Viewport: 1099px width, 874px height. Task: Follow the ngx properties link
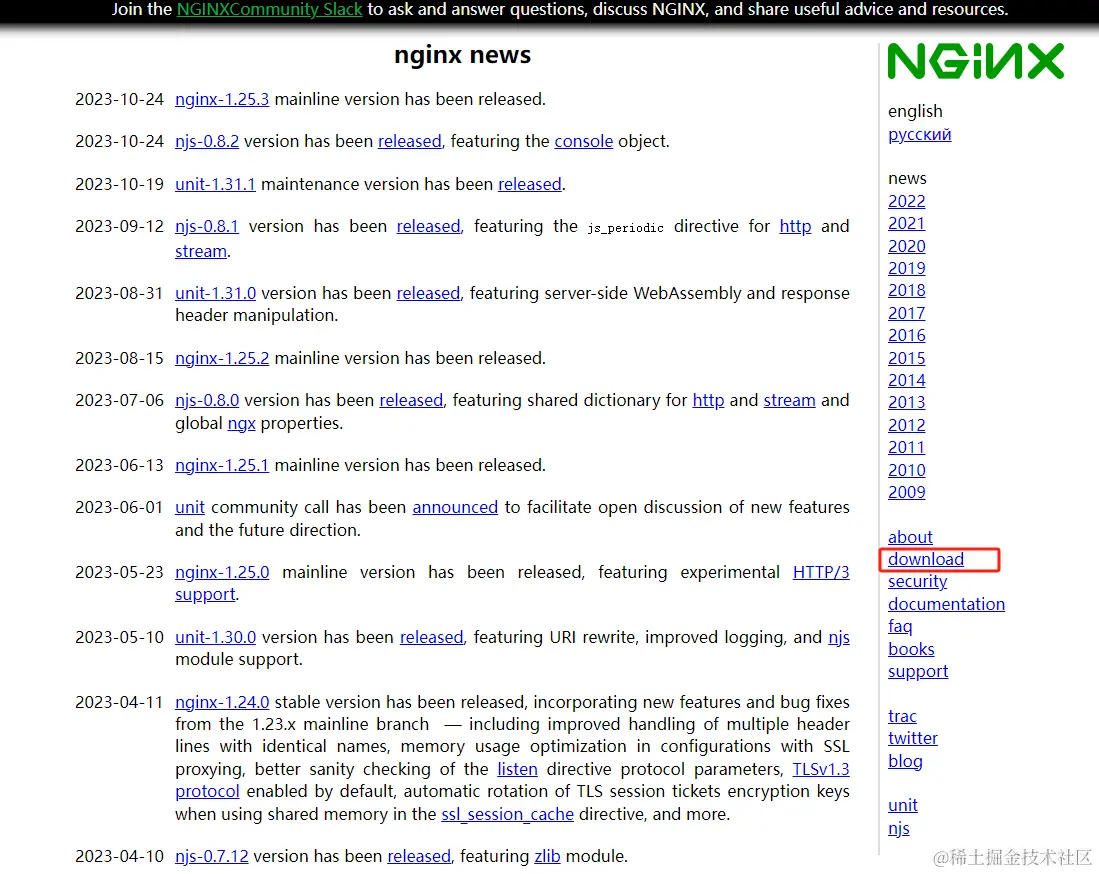(x=242, y=423)
